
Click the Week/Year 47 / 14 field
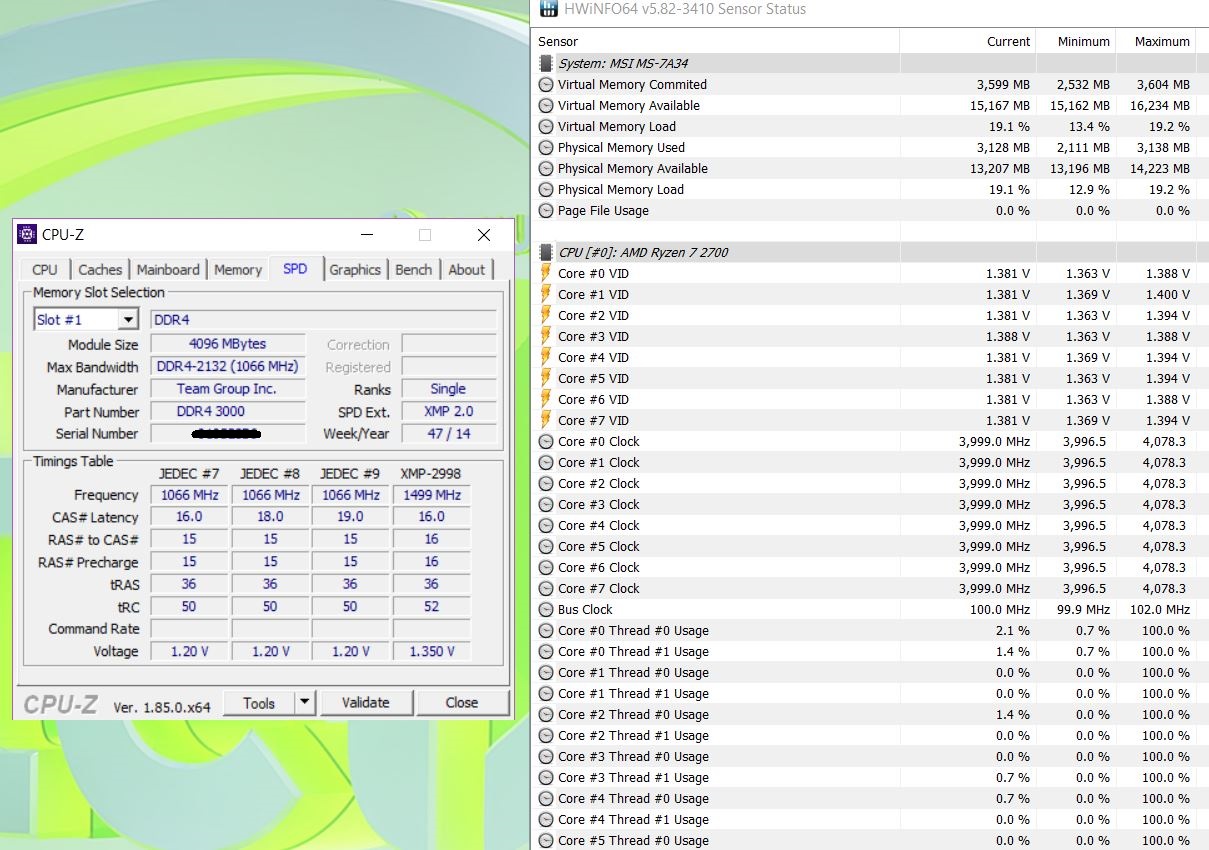(448, 433)
